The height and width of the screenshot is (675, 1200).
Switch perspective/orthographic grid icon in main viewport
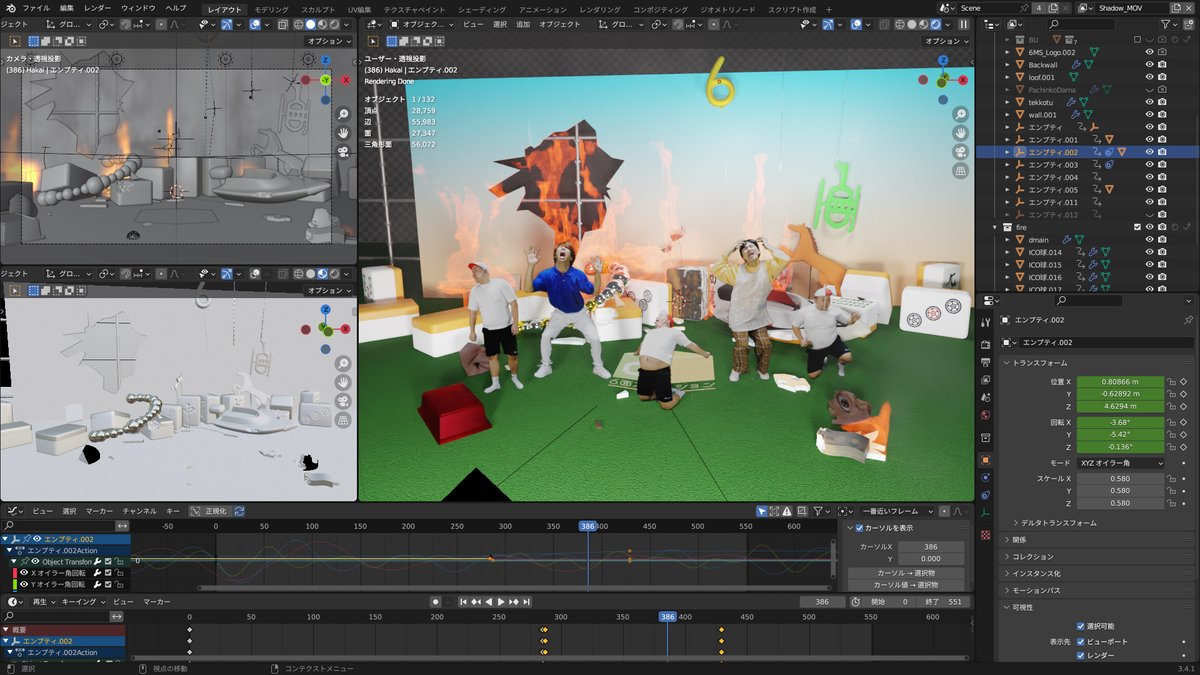[961, 171]
